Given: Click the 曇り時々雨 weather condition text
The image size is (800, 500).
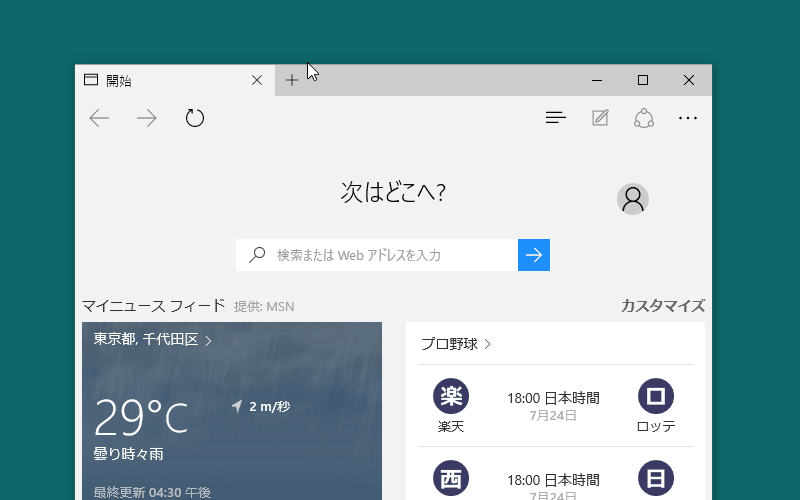Looking at the screenshot, I should (129, 454).
